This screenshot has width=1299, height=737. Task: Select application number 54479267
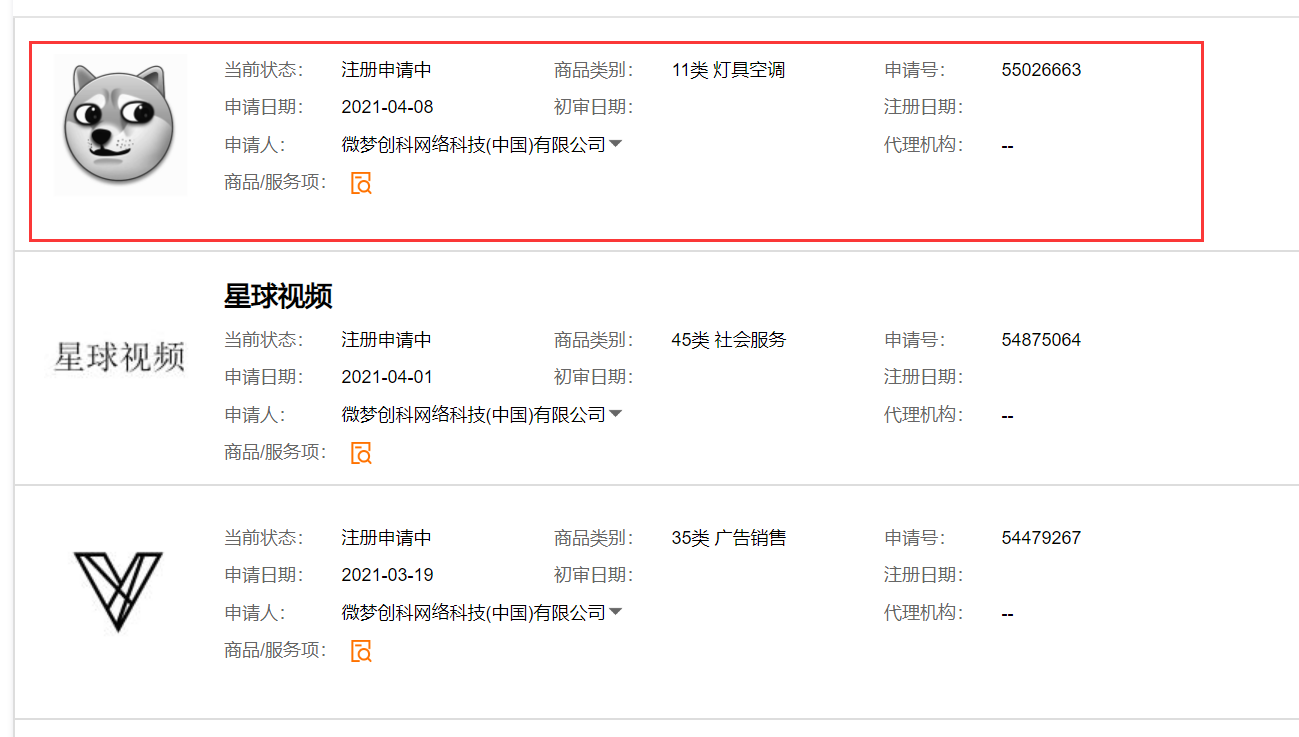1041,538
